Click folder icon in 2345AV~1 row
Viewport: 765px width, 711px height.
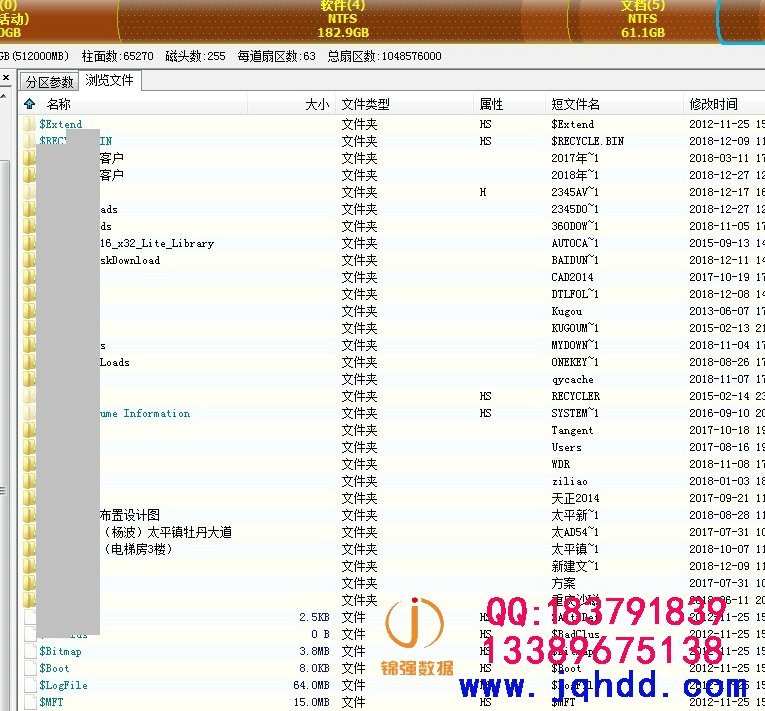[29, 192]
